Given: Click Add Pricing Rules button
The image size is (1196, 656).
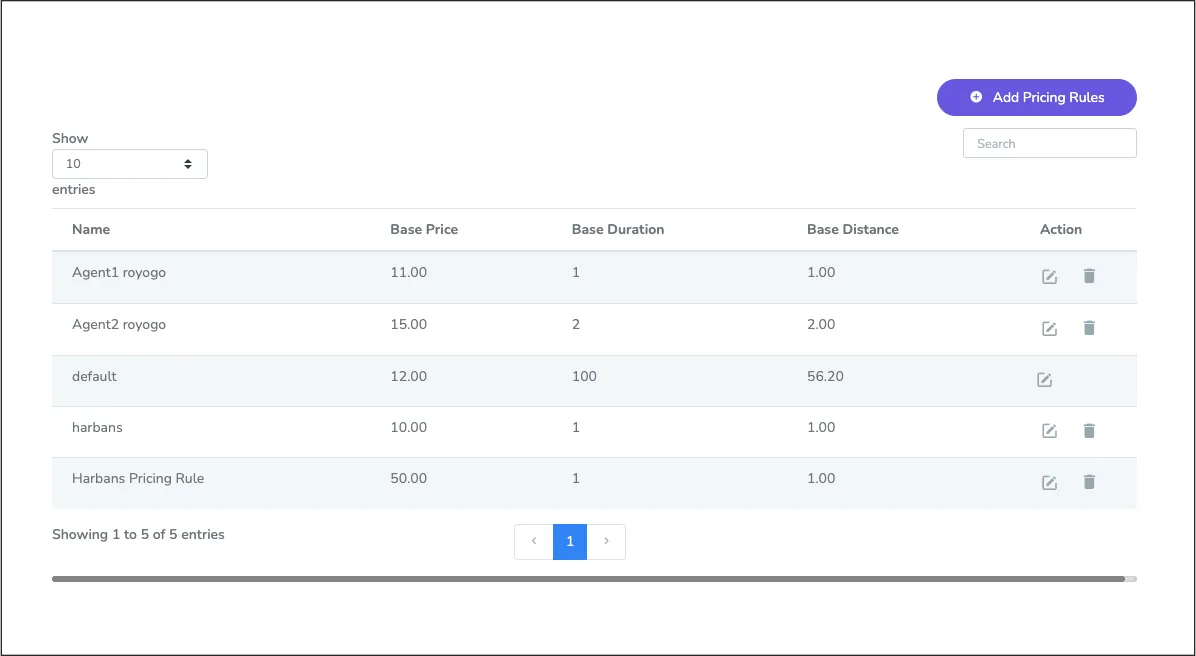Looking at the screenshot, I should point(1036,98).
